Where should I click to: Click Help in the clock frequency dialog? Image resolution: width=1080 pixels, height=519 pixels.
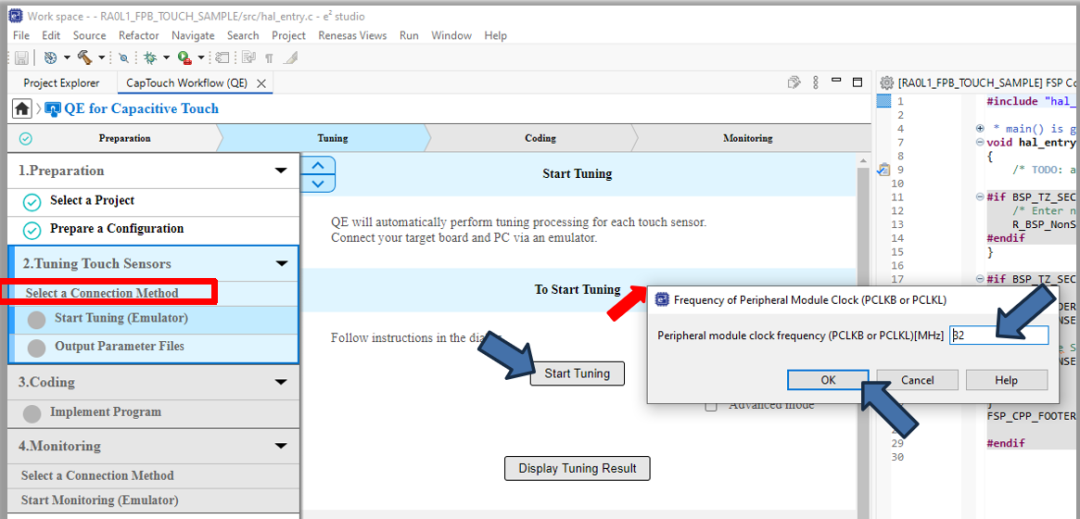[1006, 380]
